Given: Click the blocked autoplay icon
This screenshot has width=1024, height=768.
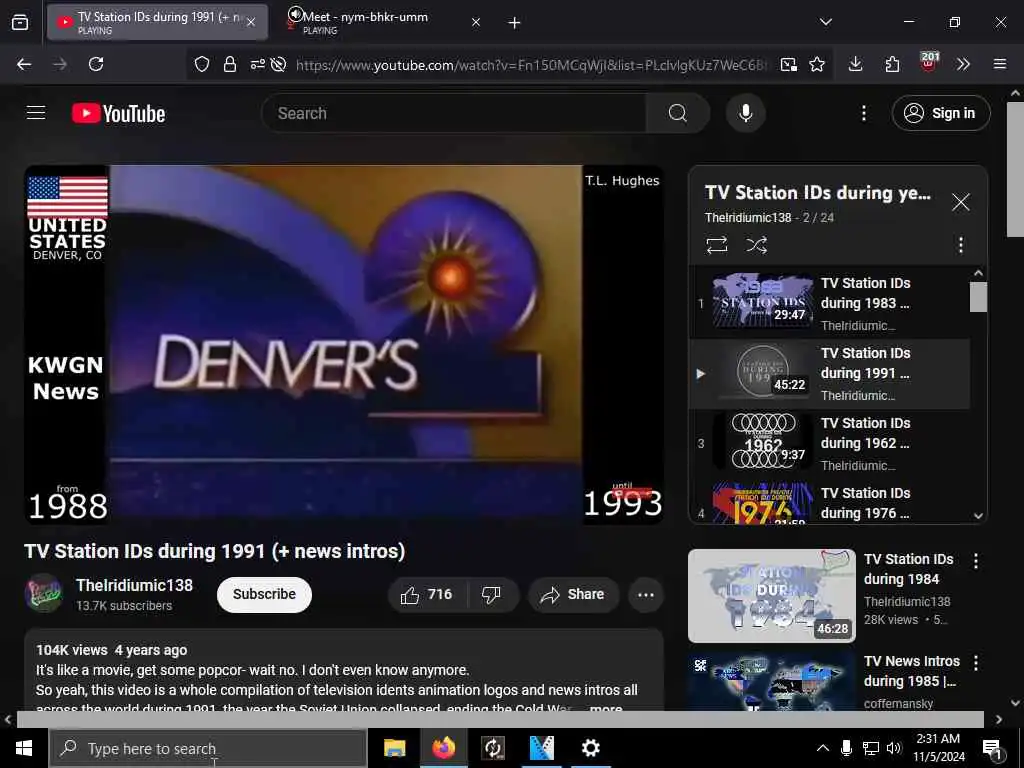Looking at the screenshot, I should pyautogui.click(x=279, y=64).
